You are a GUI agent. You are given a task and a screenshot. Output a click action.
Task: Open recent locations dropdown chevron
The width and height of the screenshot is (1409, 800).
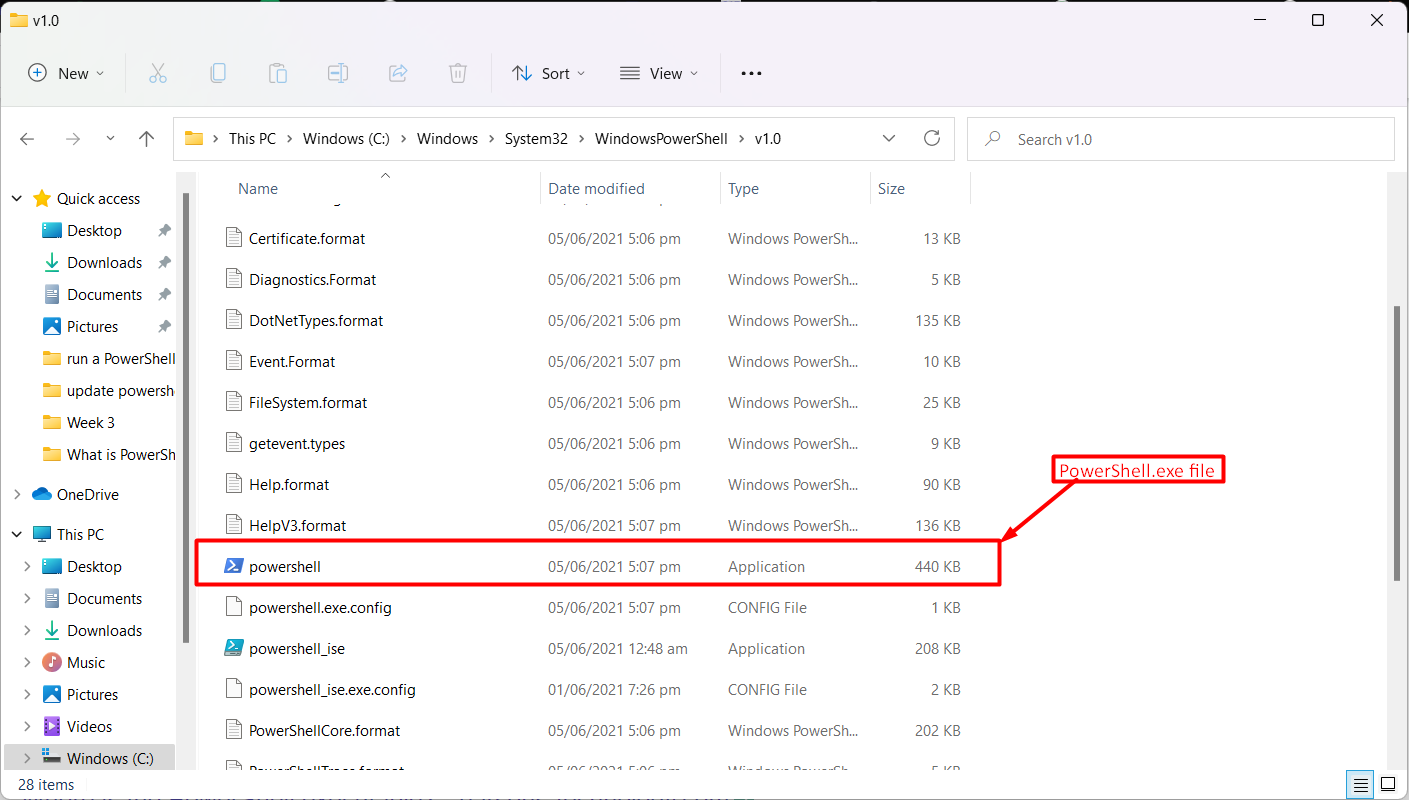coord(110,139)
